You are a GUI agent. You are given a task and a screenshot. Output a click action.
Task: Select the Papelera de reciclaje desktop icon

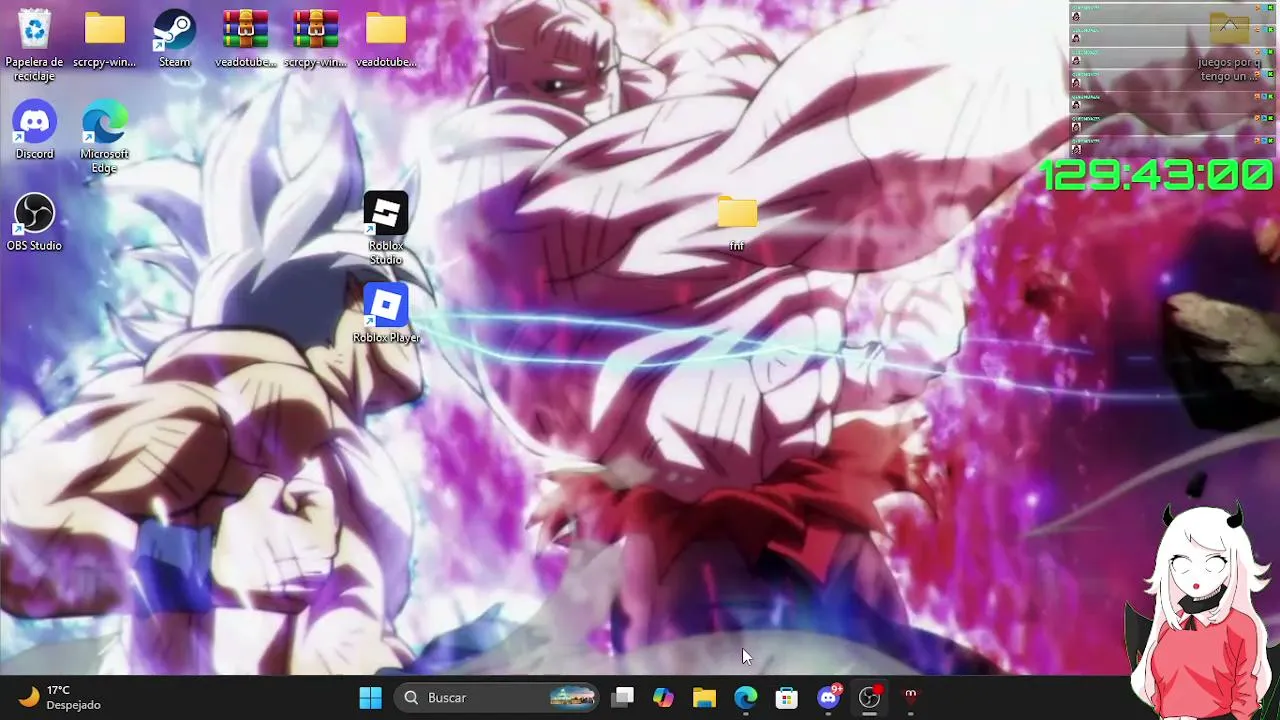coord(35,45)
